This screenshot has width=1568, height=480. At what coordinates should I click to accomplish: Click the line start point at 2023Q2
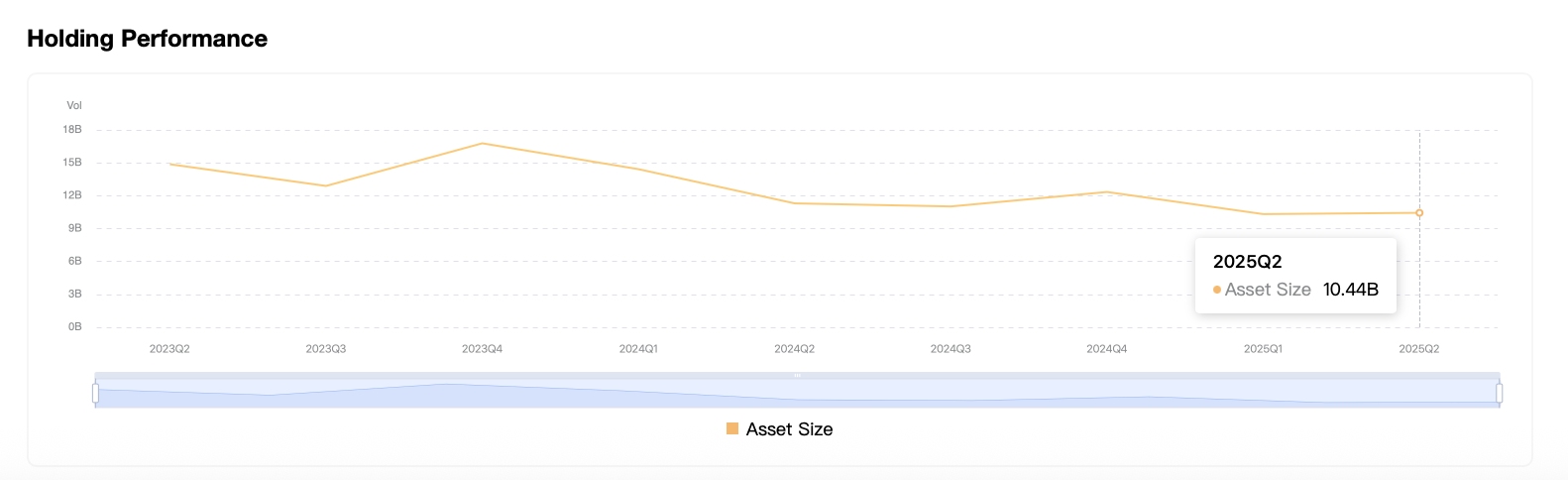click(170, 165)
